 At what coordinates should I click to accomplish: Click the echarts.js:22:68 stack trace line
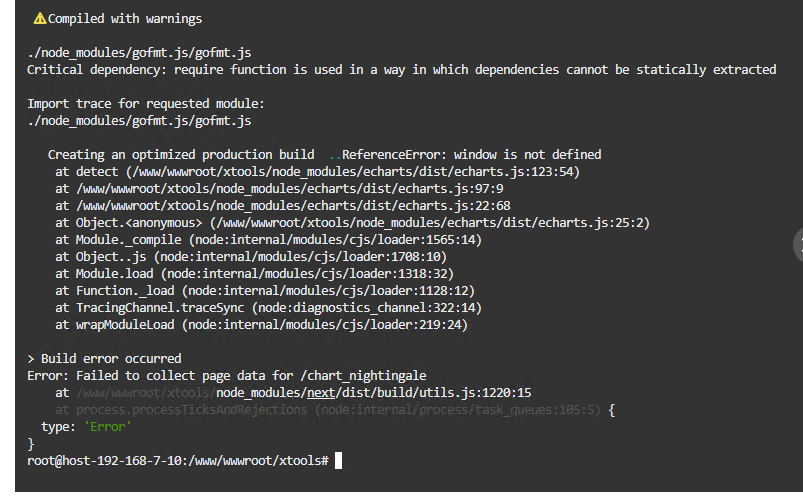pyautogui.click(x=283, y=205)
